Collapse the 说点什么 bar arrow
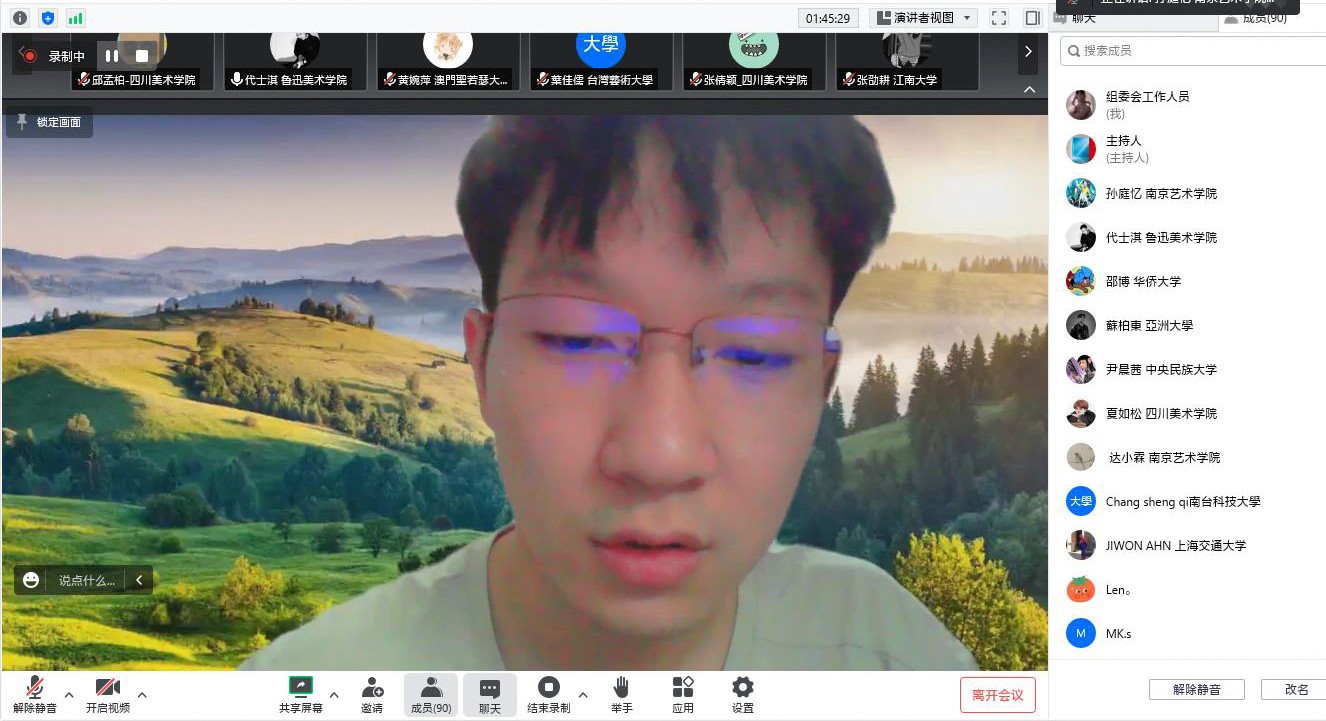Screen dimensions: 1326x721 pyautogui.click(x=139, y=580)
